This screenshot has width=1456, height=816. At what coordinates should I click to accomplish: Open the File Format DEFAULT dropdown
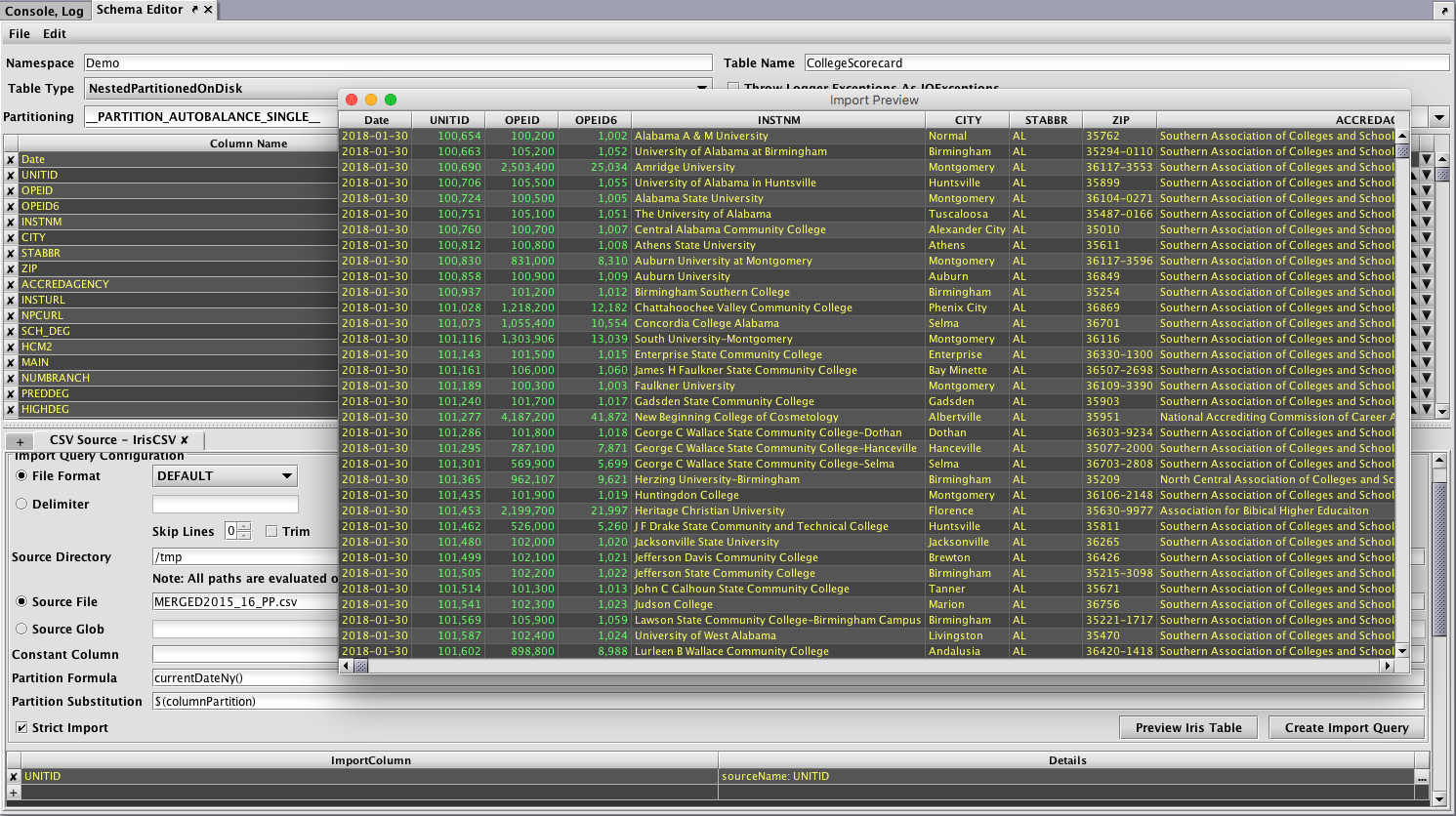tap(226, 476)
